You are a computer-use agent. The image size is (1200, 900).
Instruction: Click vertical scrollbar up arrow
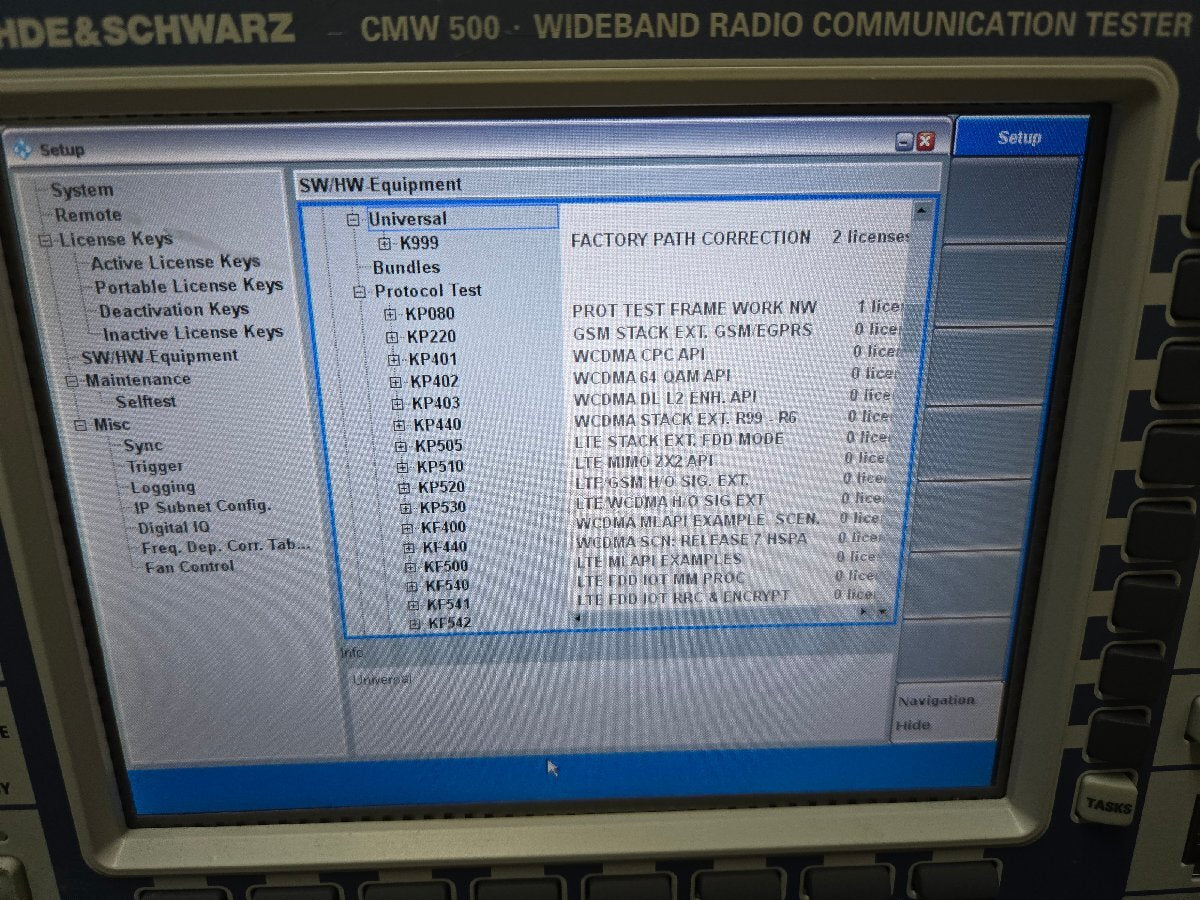coord(921,210)
